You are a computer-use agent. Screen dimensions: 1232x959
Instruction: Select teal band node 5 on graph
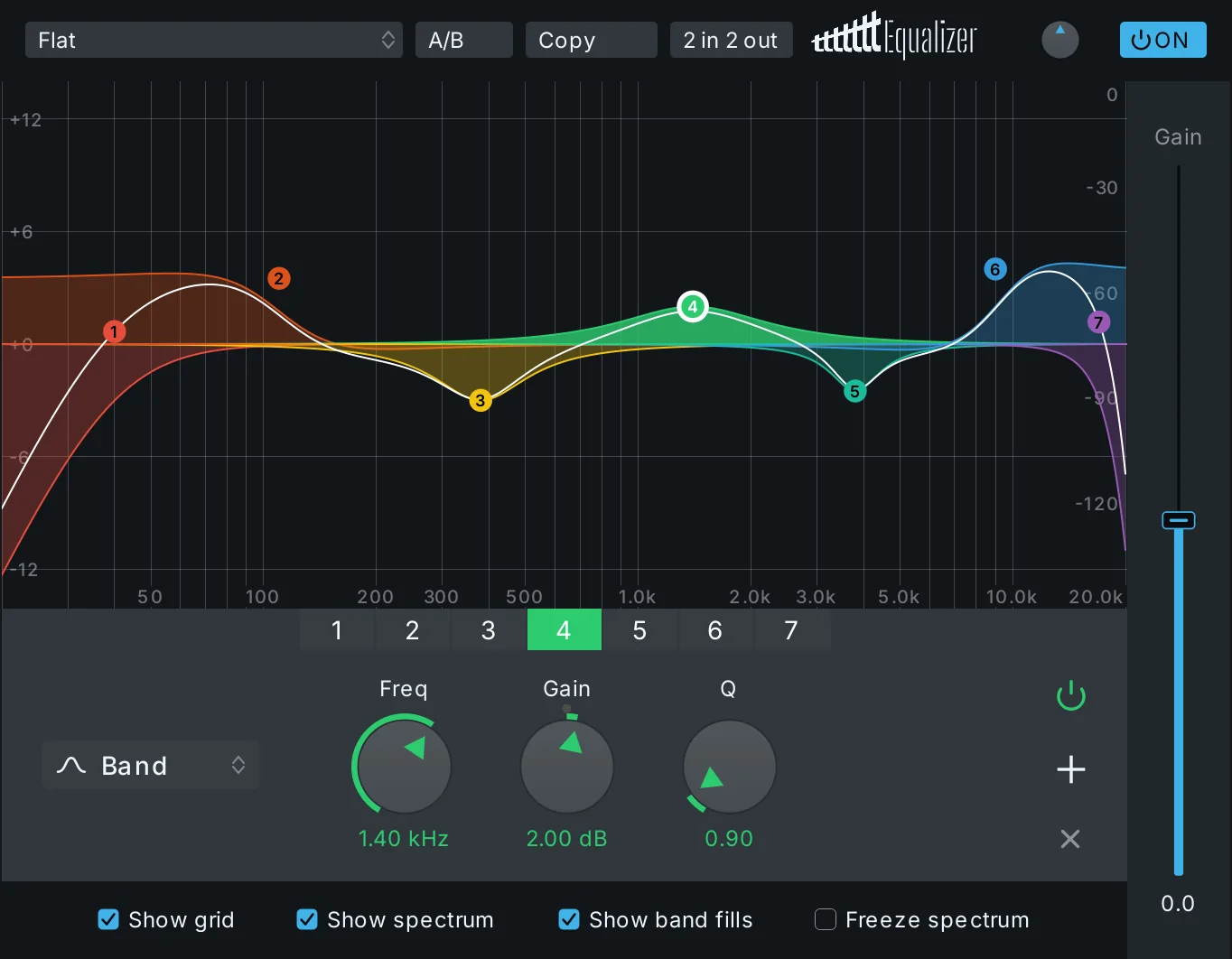click(854, 392)
